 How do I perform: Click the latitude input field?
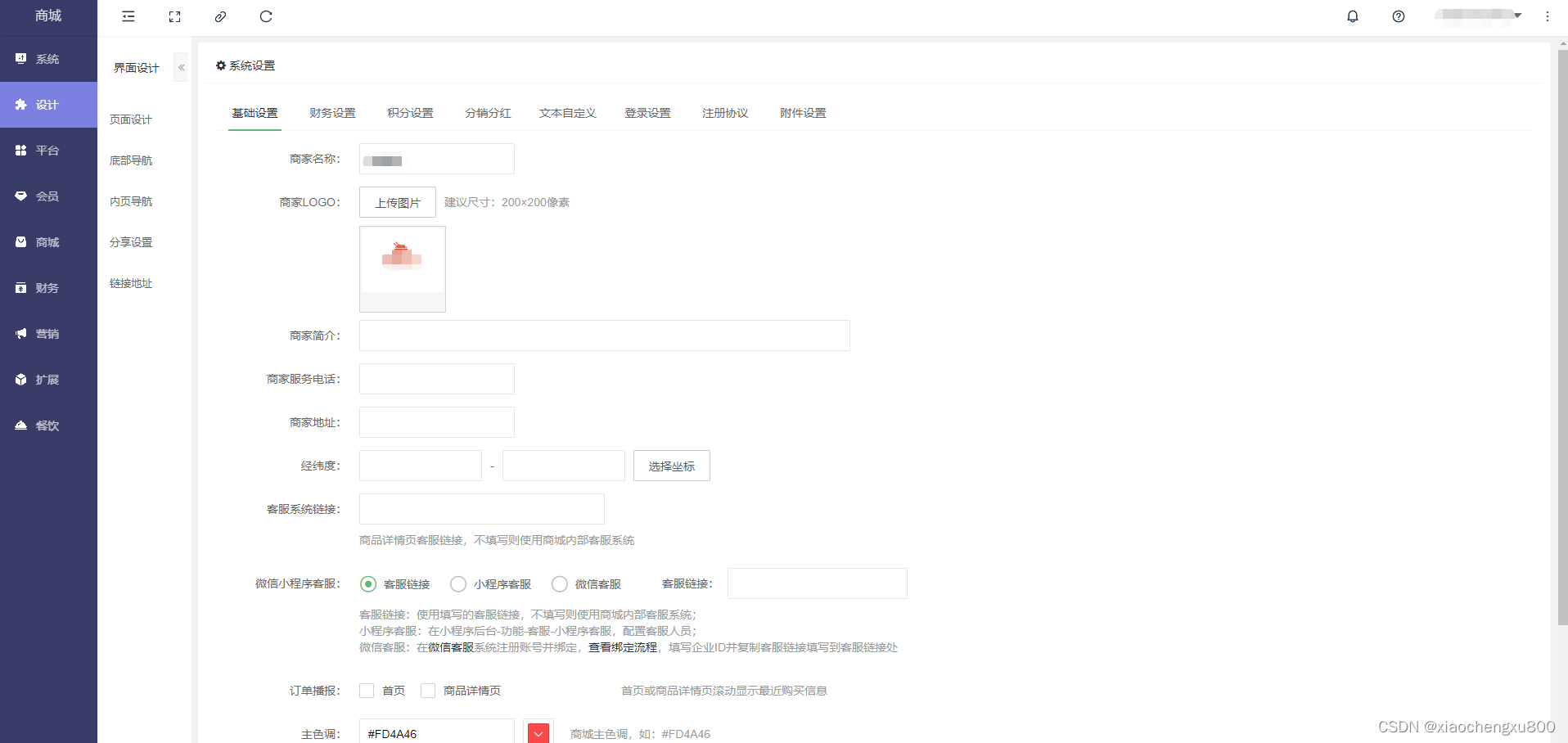(564, 466)
